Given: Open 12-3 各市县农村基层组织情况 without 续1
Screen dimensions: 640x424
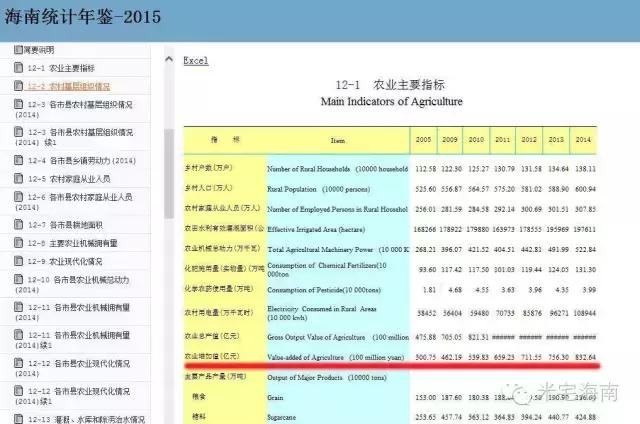Looking at the screenshot, I should pyautogui.click(x=74, y=109).
